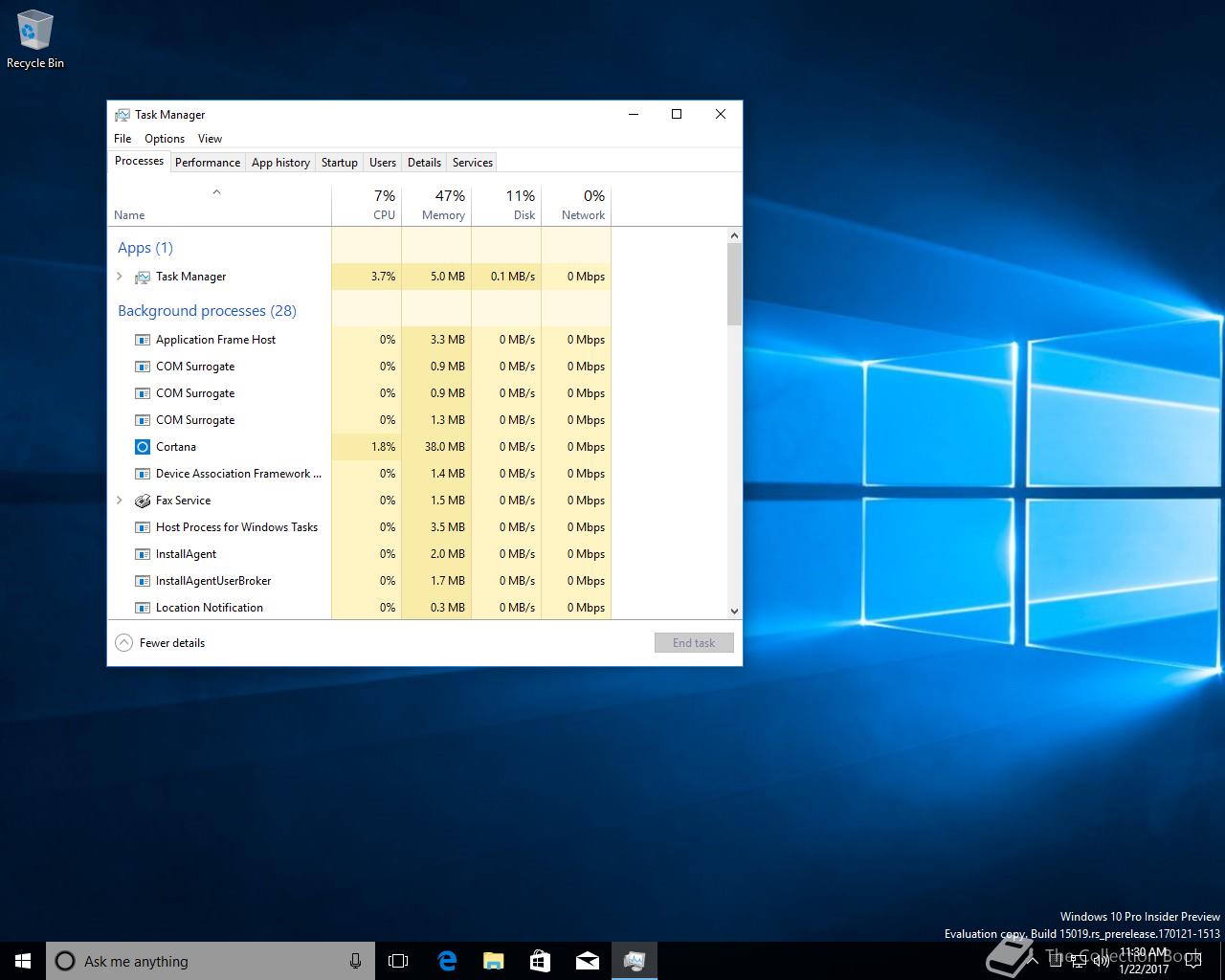Click Cortana's 38.0 MB memory value
1225x980 pixels.
click(x=445, y=447)
